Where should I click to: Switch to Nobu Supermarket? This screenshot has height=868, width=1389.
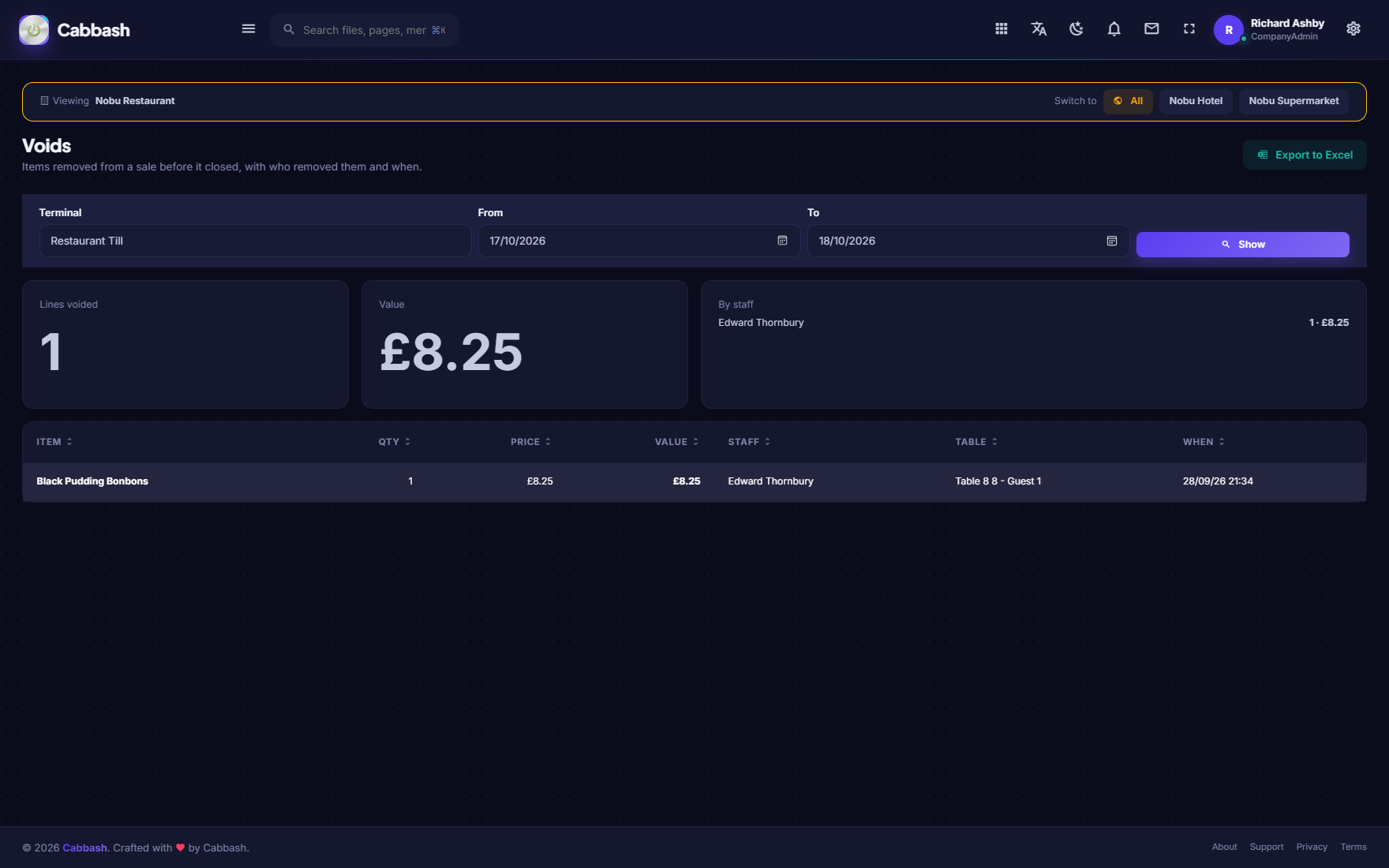click(x=1294, y=101)
